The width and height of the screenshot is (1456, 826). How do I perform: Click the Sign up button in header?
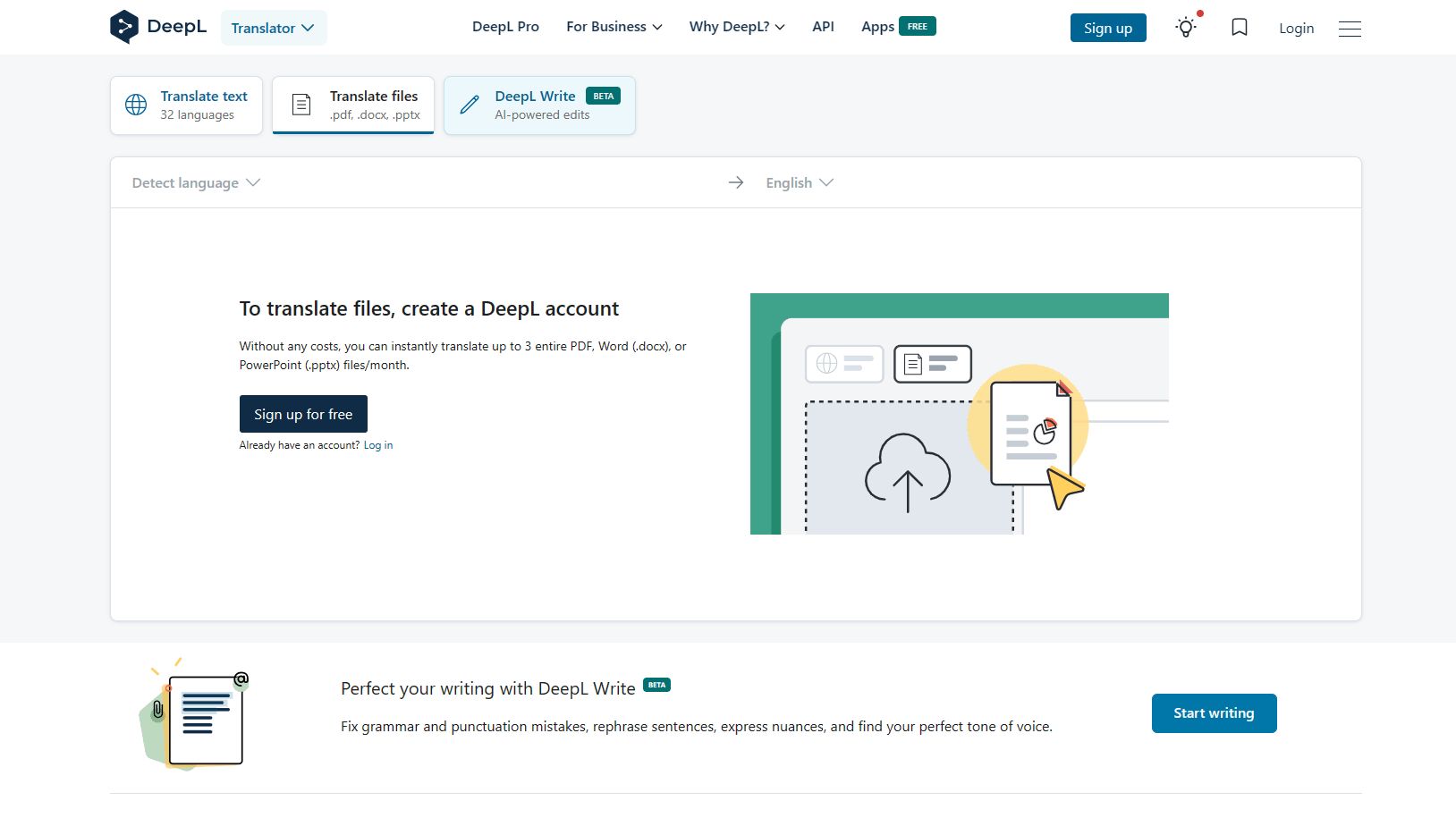1108,28
